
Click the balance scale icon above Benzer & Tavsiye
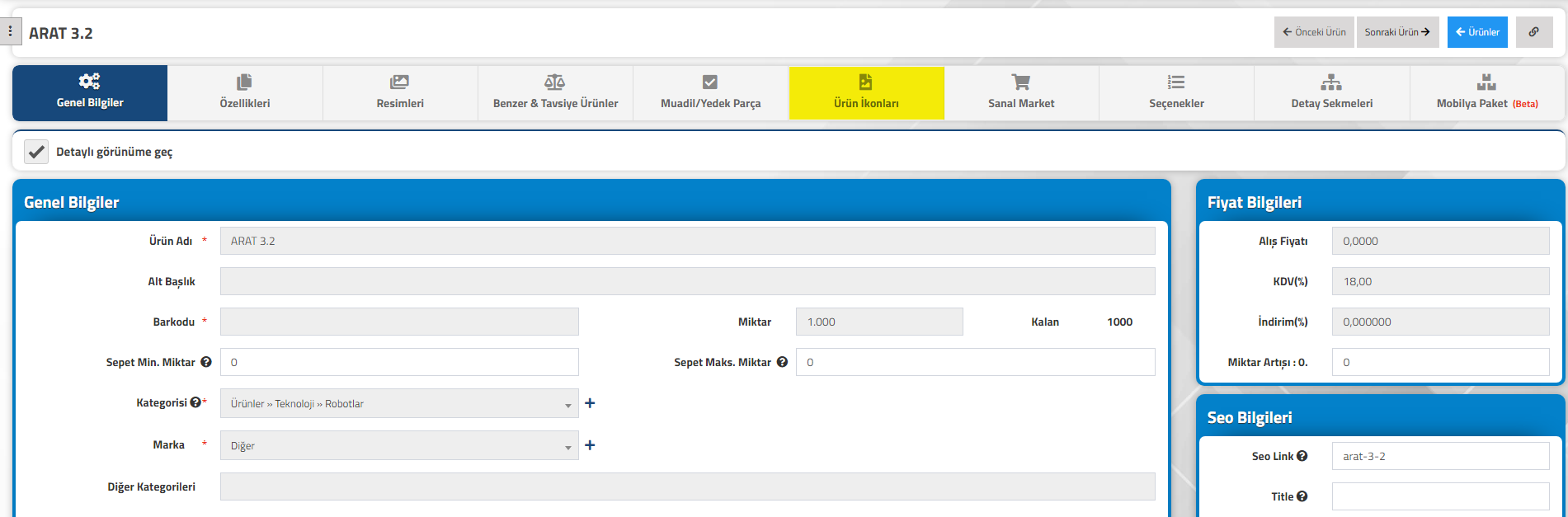[x=555, y=82]
